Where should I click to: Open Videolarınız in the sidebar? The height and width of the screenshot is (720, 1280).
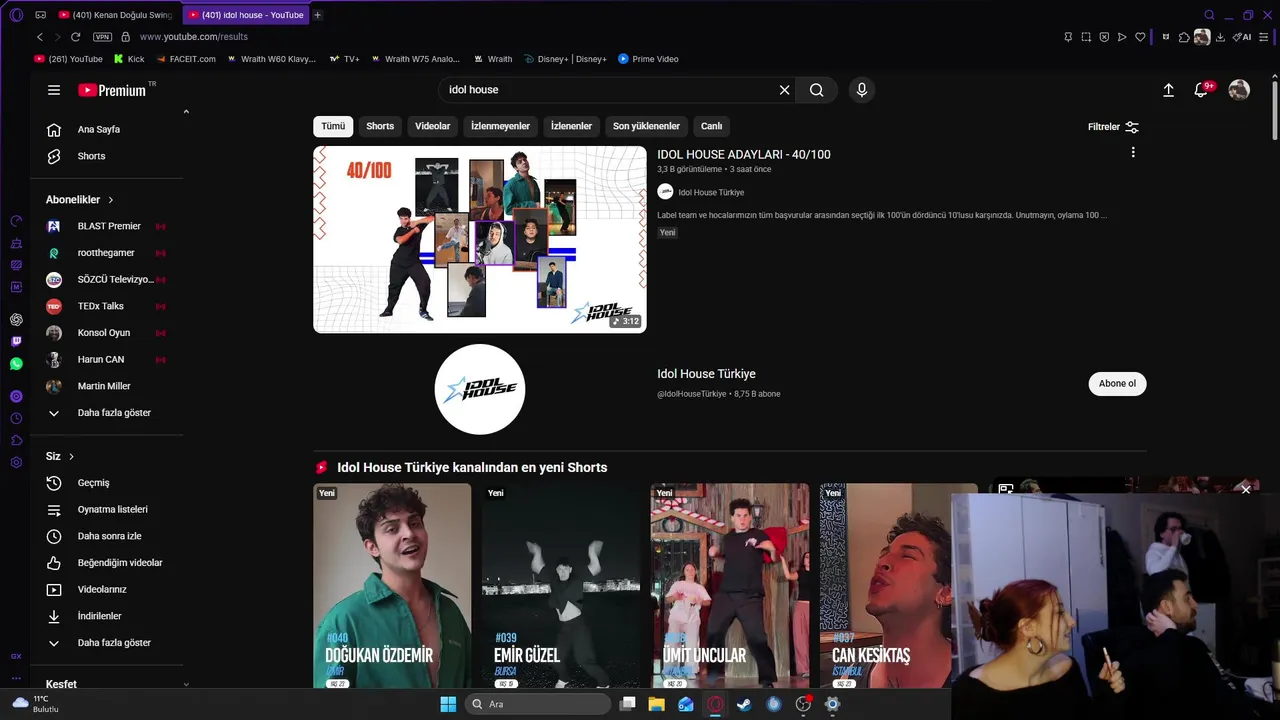[102, 590]
